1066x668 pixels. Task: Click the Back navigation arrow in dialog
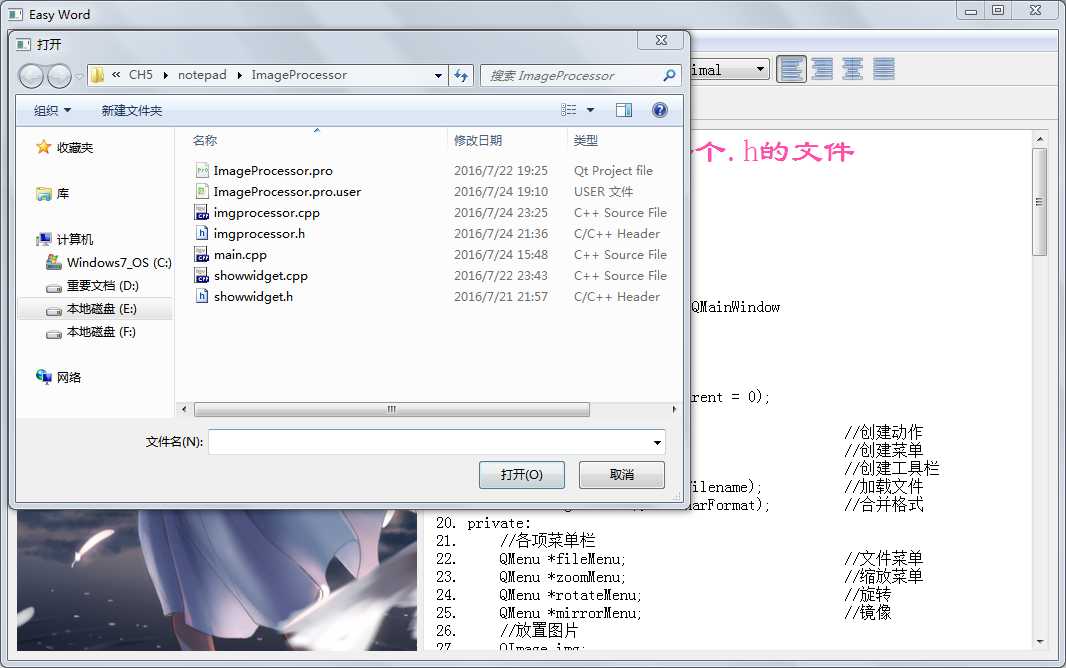click(31, 75)
